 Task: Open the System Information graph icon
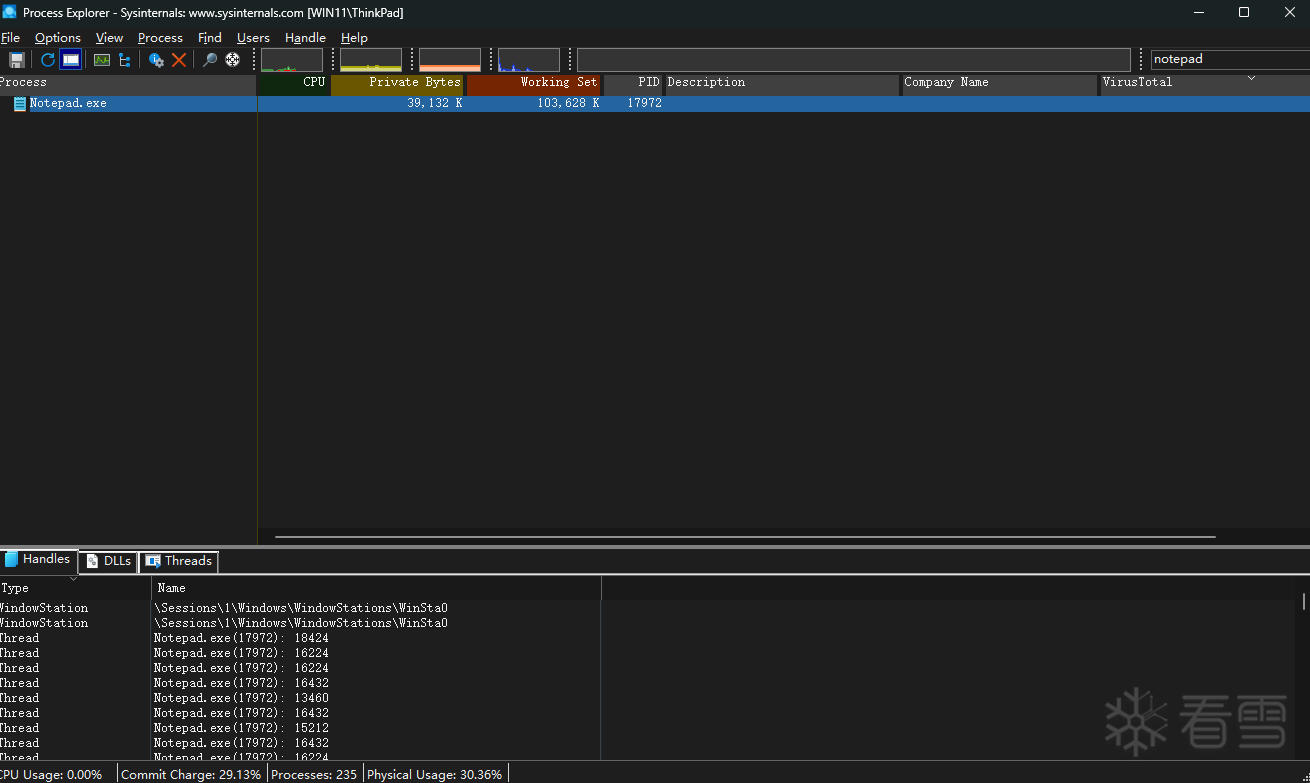pos(102,60)
